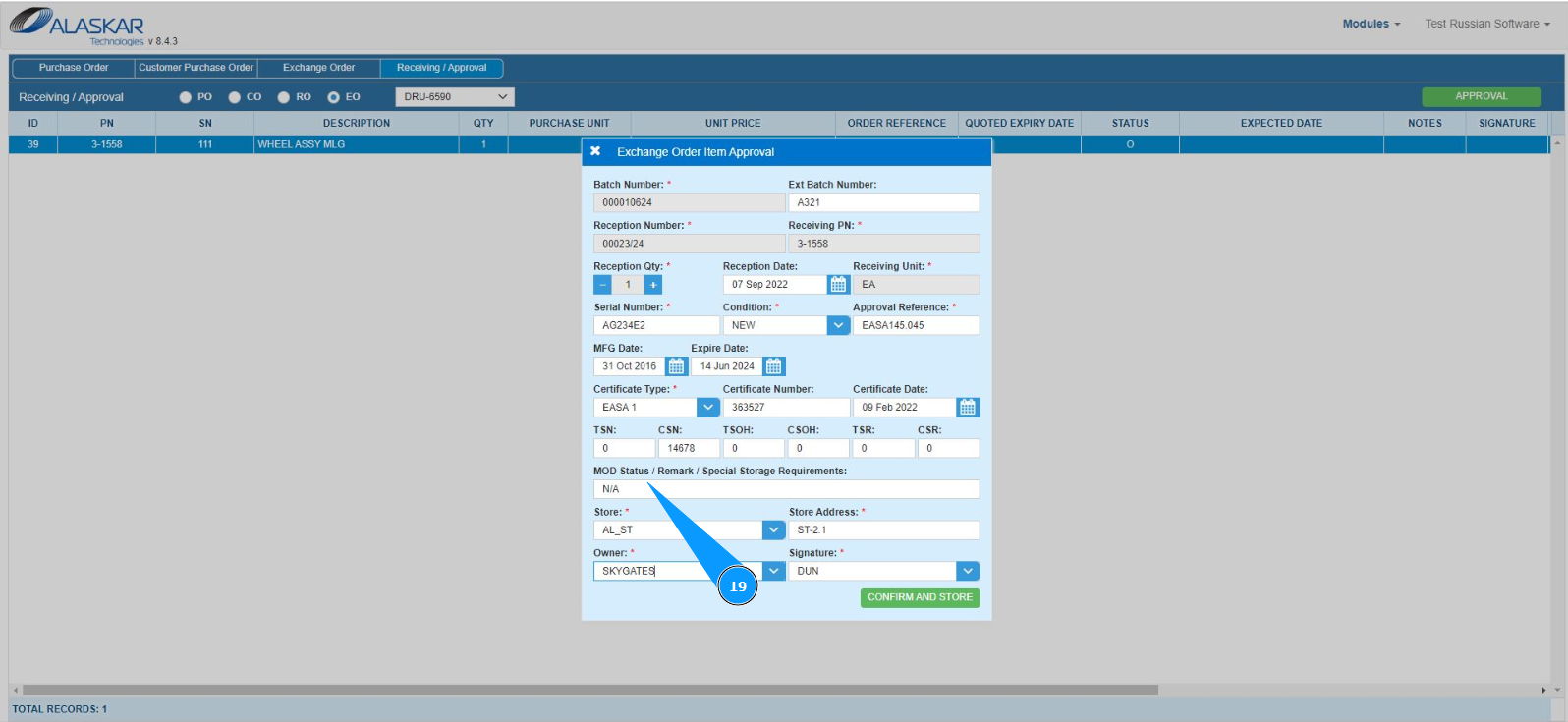The height and width of the screenshot is (722, 1568).
Task: Select the EO radio button
Action: coord(334,97)
